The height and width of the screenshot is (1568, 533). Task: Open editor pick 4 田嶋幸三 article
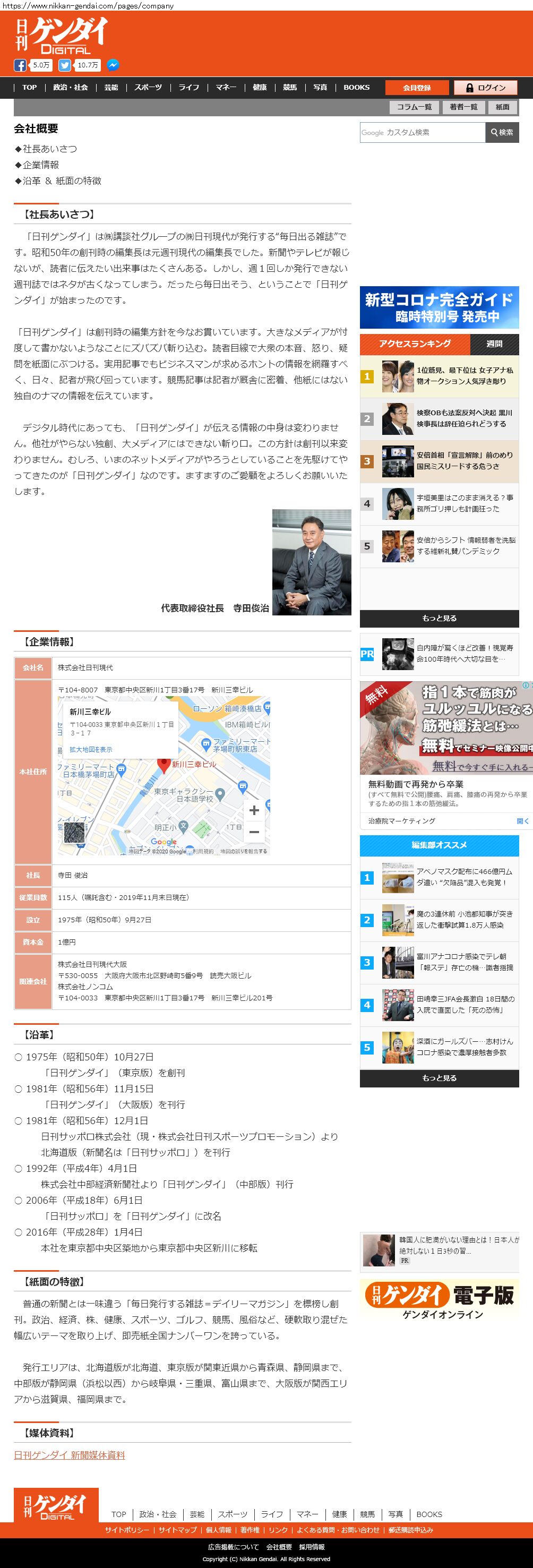[439, 1006]
